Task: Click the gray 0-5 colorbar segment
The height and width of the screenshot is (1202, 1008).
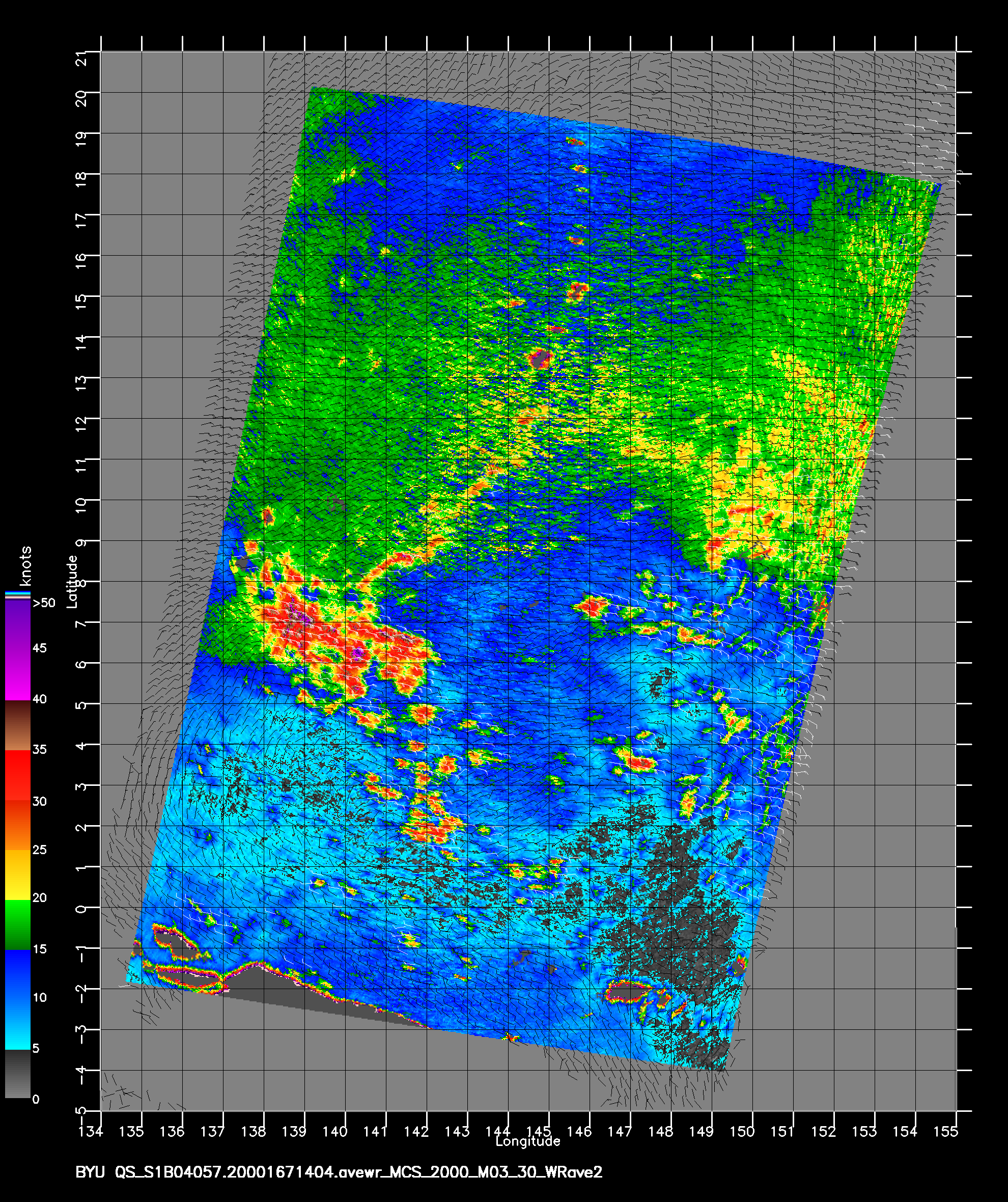Action: point(18,1074)
